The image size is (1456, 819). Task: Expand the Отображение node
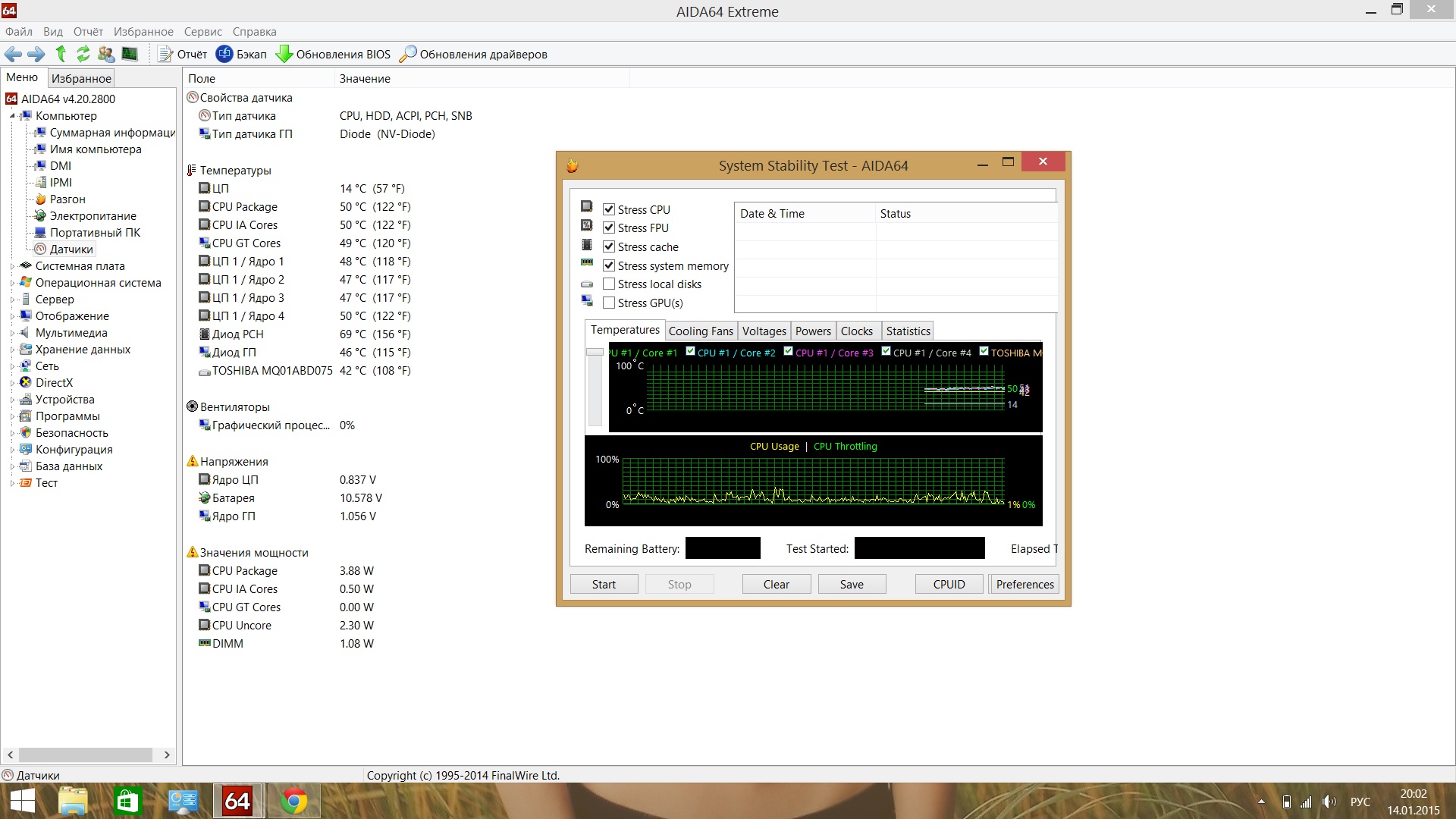point(12,316)
